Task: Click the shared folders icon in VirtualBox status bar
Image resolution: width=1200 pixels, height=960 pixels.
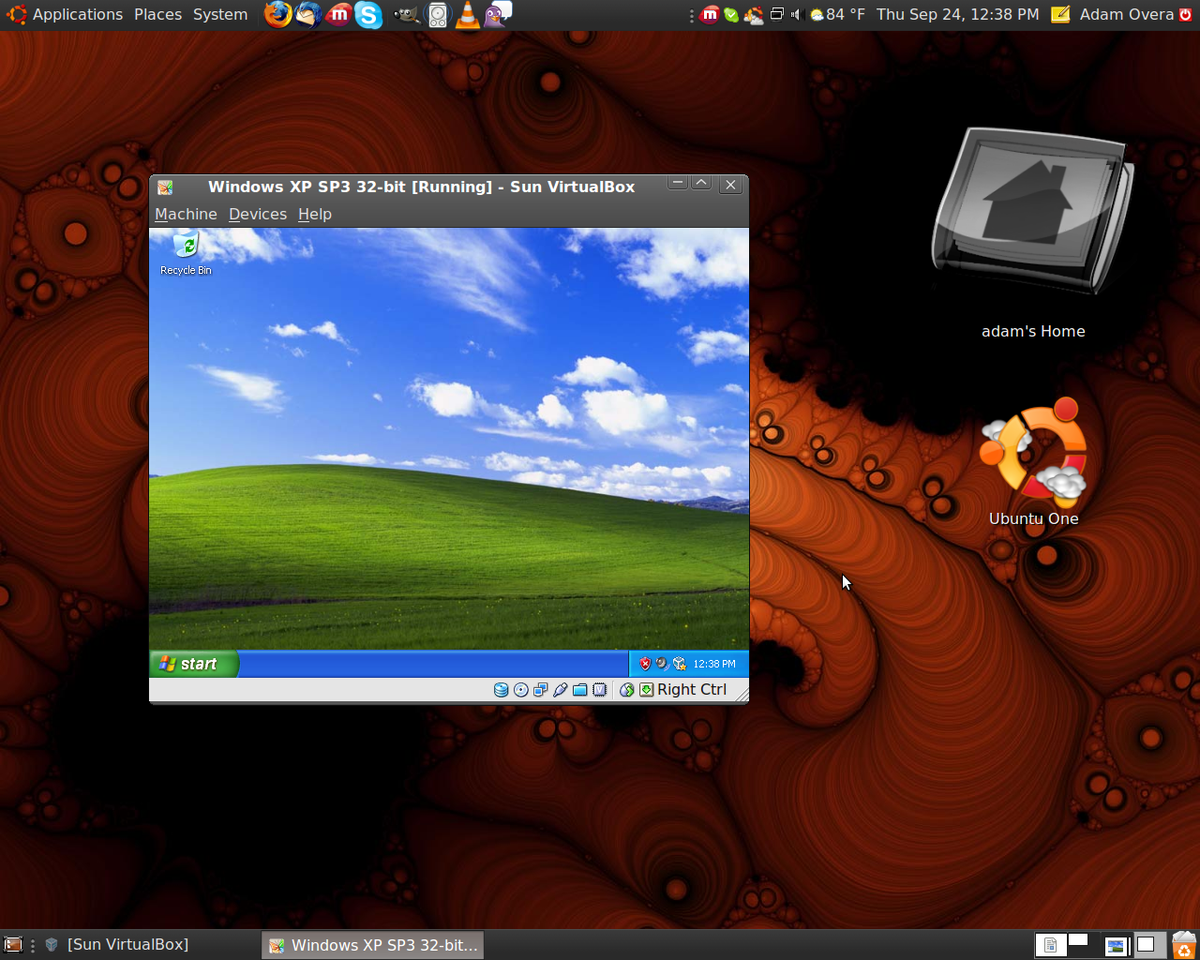Action: [x=578, y=689]
